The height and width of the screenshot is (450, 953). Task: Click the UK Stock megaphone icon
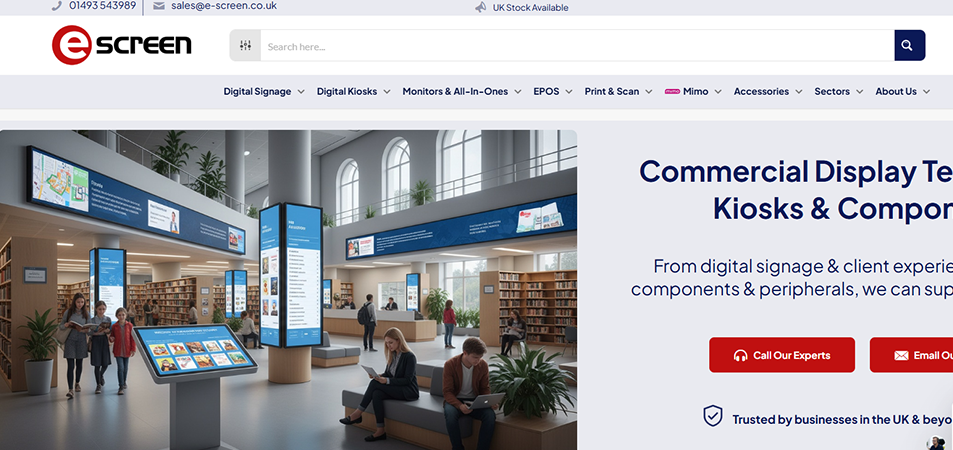pos(481,7)
